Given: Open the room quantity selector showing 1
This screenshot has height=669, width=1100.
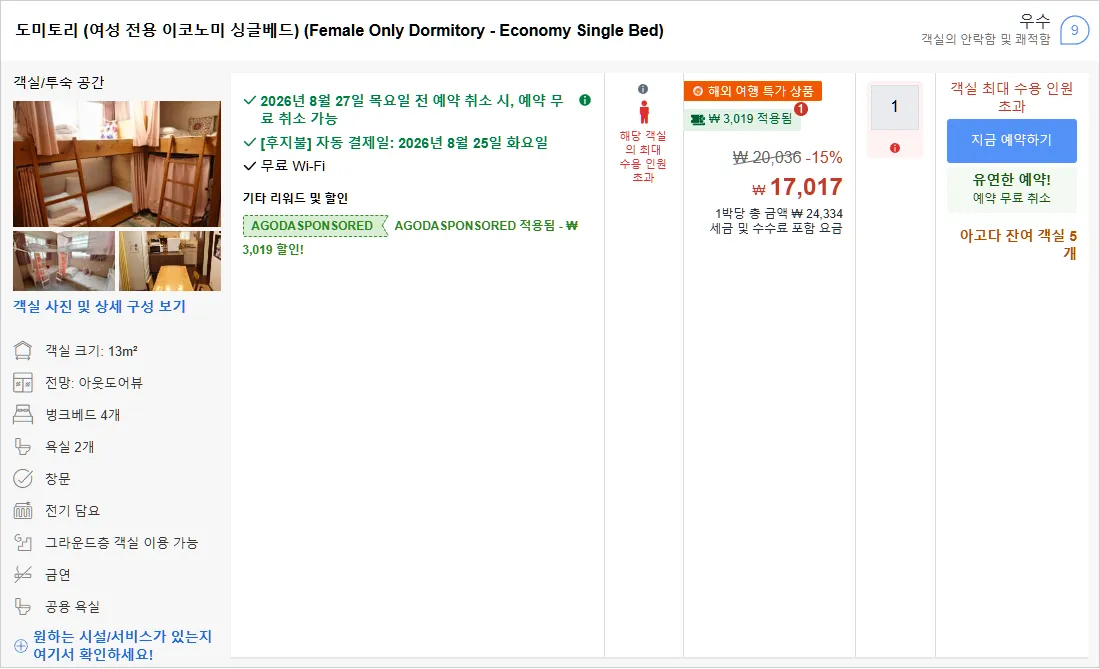Looking at the screenshot, I should click(894, 107).
